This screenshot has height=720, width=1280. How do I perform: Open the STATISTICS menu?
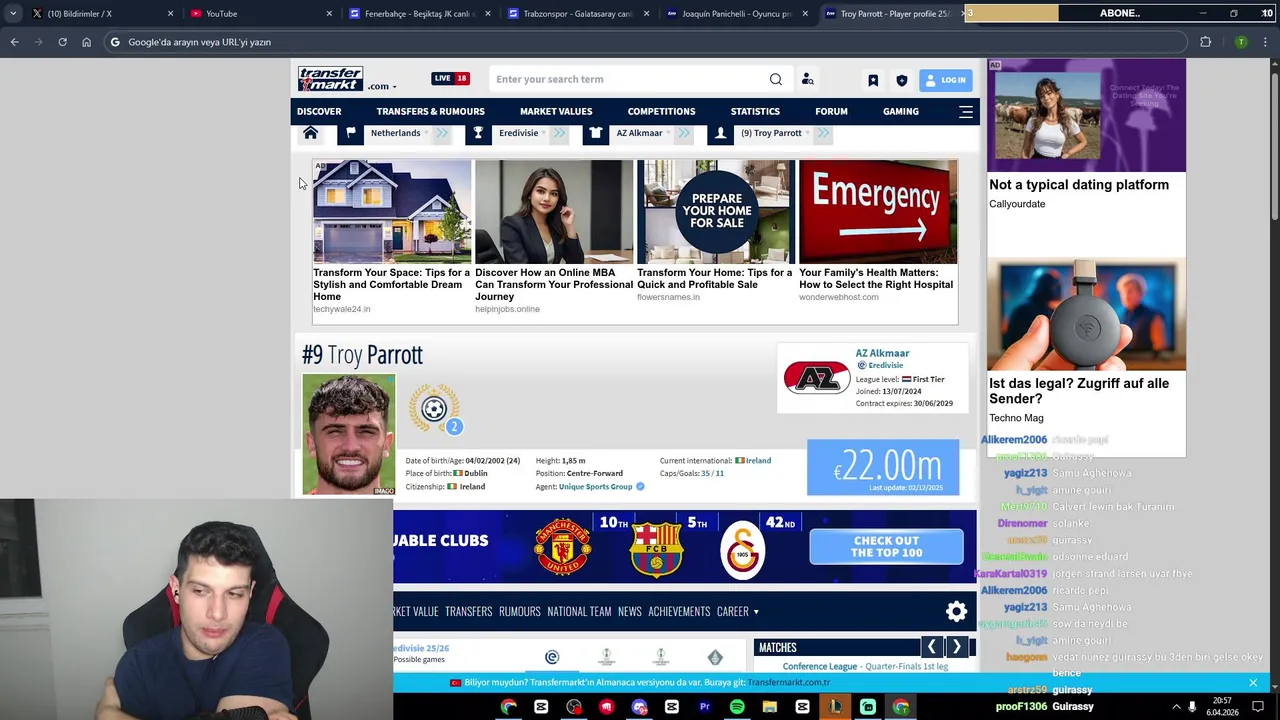point(755,111)
